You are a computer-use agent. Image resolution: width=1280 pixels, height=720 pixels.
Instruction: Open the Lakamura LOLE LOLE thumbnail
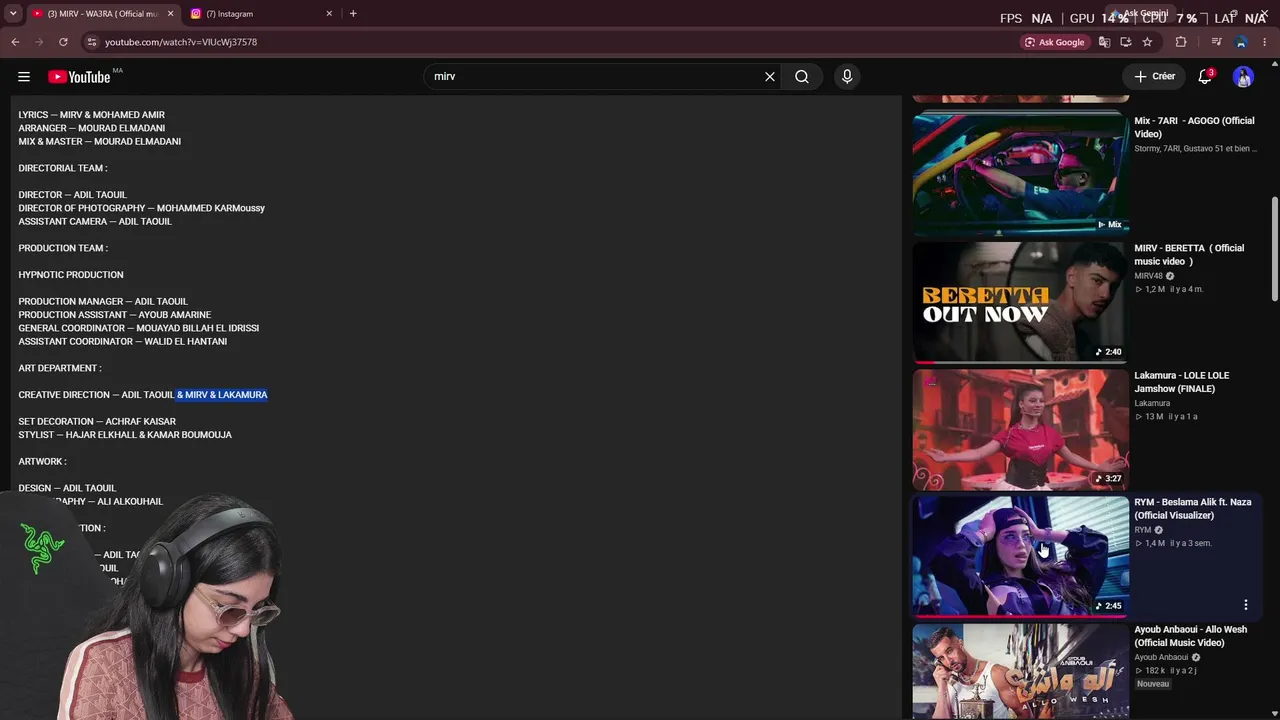[1021, 429]
